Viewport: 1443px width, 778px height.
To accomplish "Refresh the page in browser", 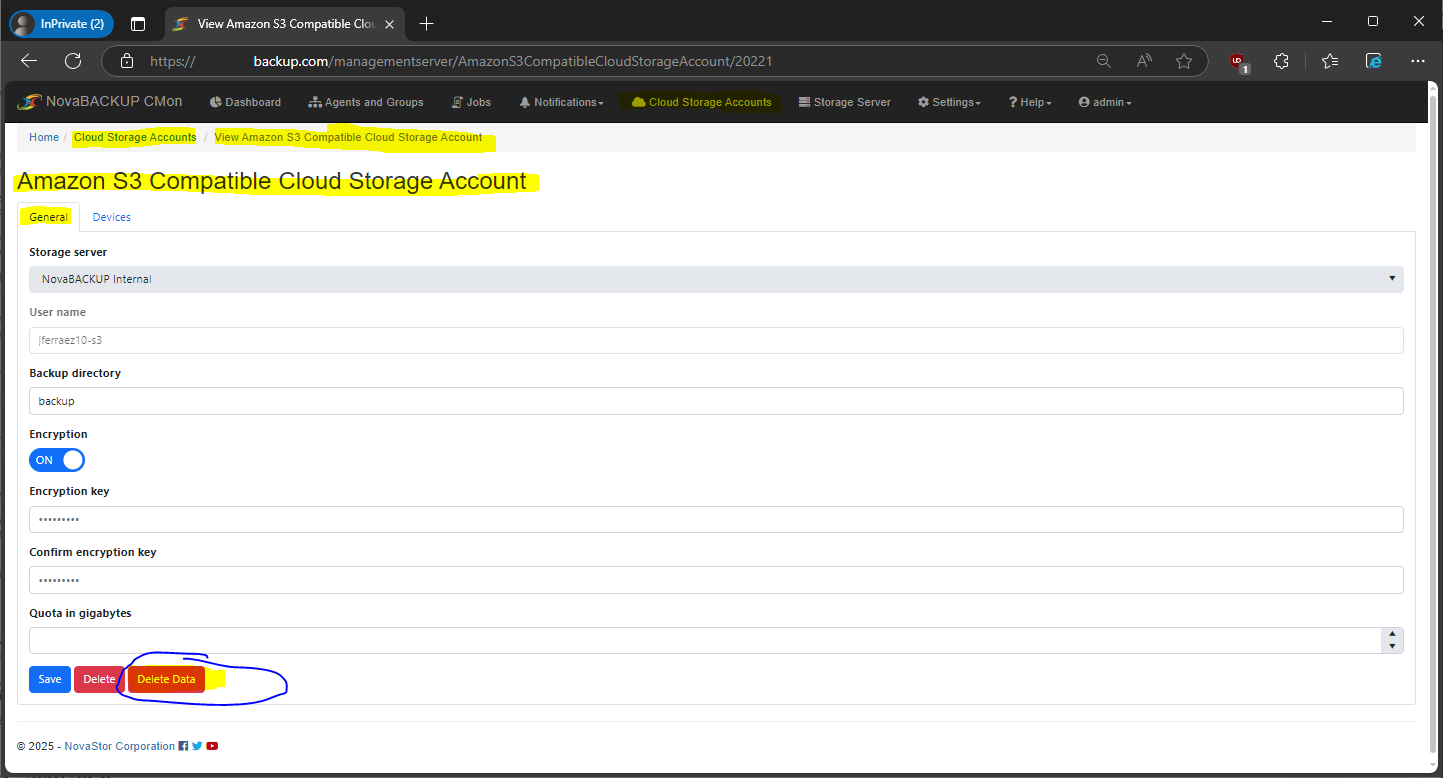I will point(73,61).
